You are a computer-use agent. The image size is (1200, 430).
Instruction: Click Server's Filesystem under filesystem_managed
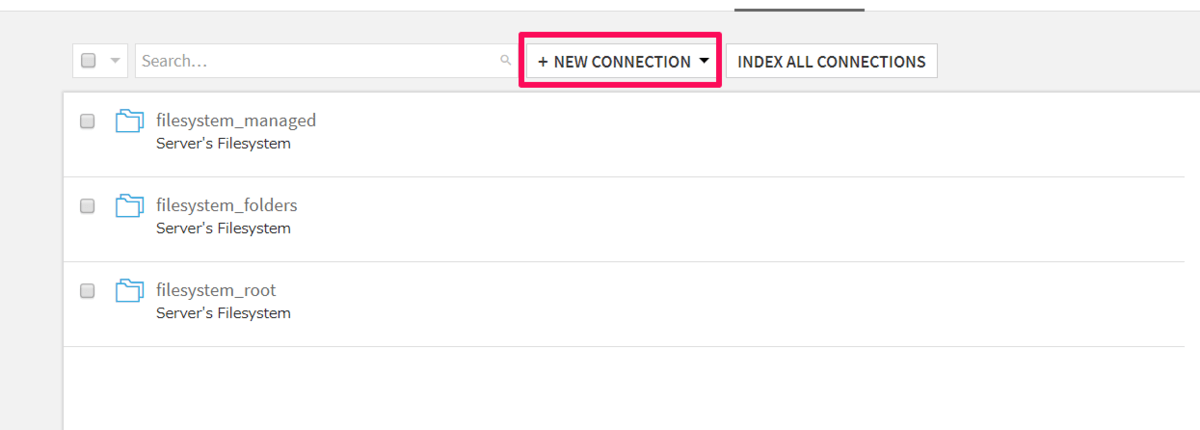(x=223, y=144)
